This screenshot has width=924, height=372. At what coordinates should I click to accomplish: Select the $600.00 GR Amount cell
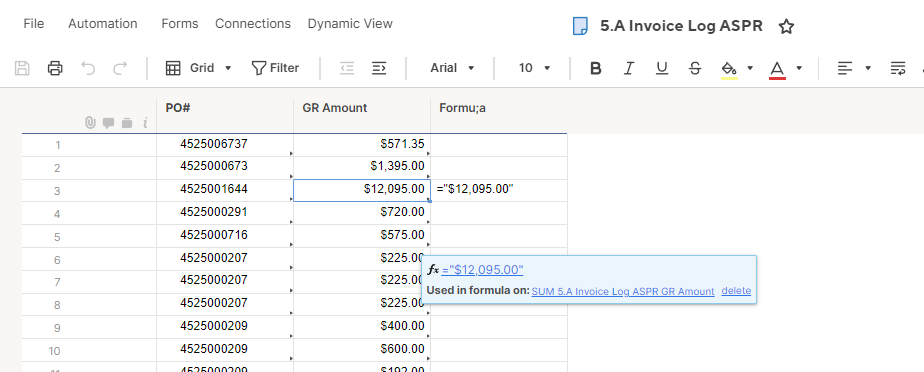click(x=362, y=350)
